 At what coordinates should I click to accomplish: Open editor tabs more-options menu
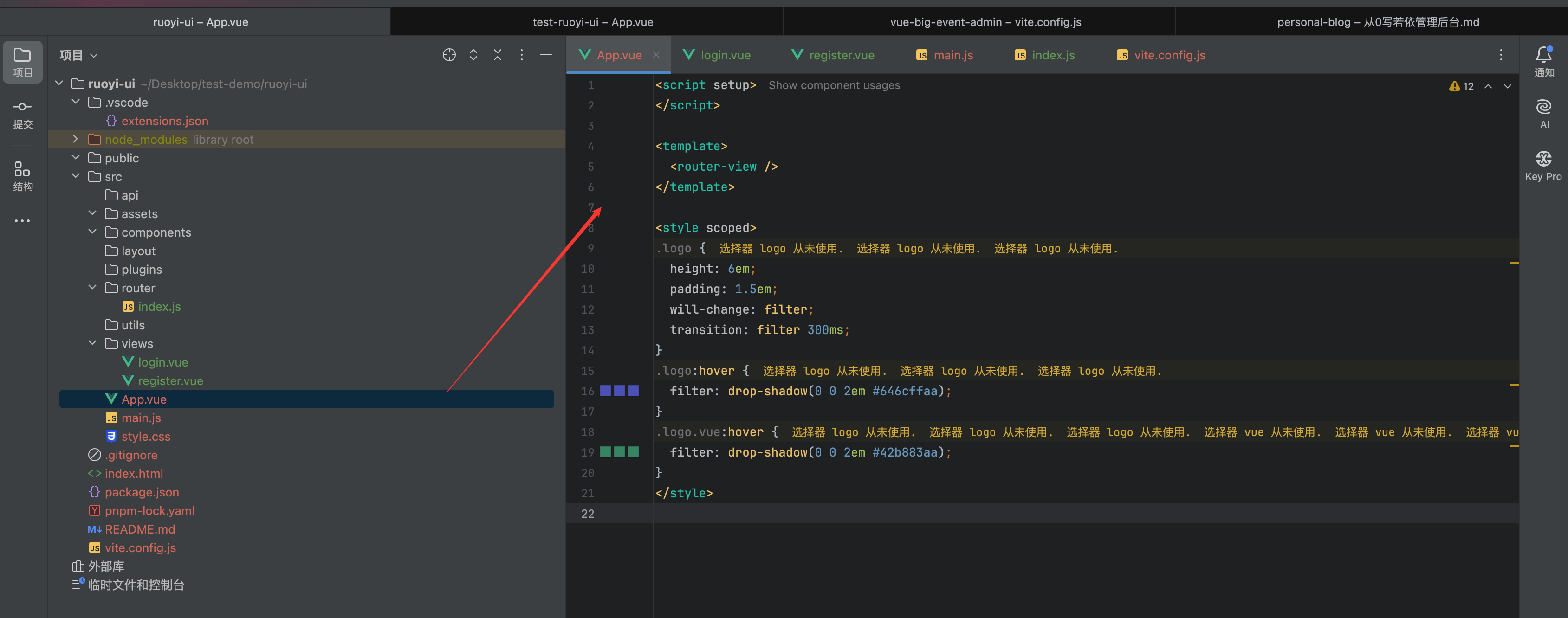click(1501, 55)
